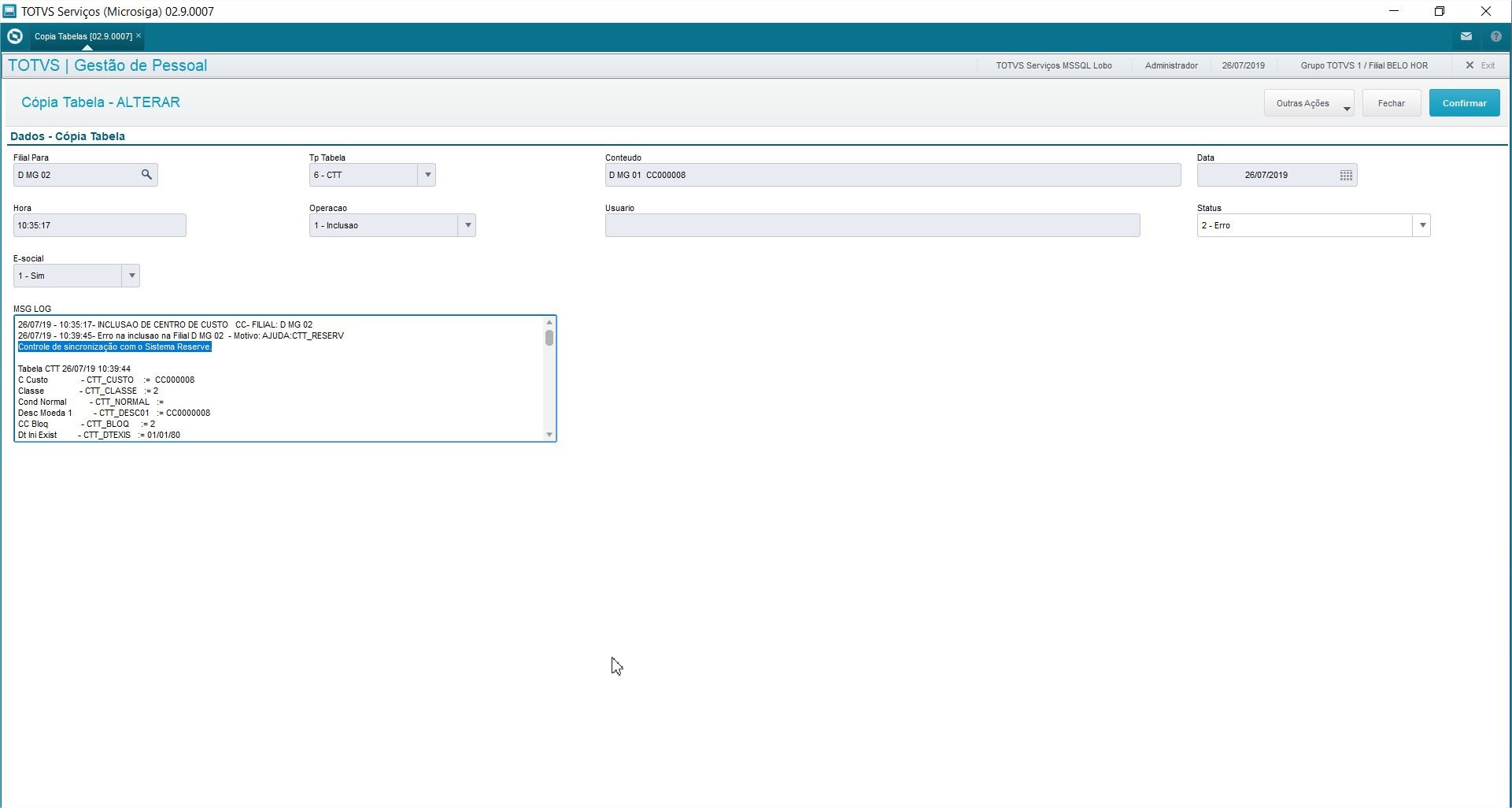Click 'TOTVS Serviços MSSQL Lobo' header text

point(1054,65)
